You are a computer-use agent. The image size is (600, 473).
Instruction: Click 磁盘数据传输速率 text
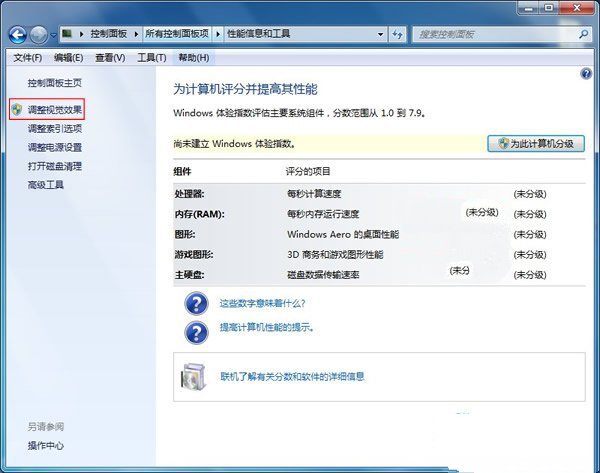coord(323,275)
